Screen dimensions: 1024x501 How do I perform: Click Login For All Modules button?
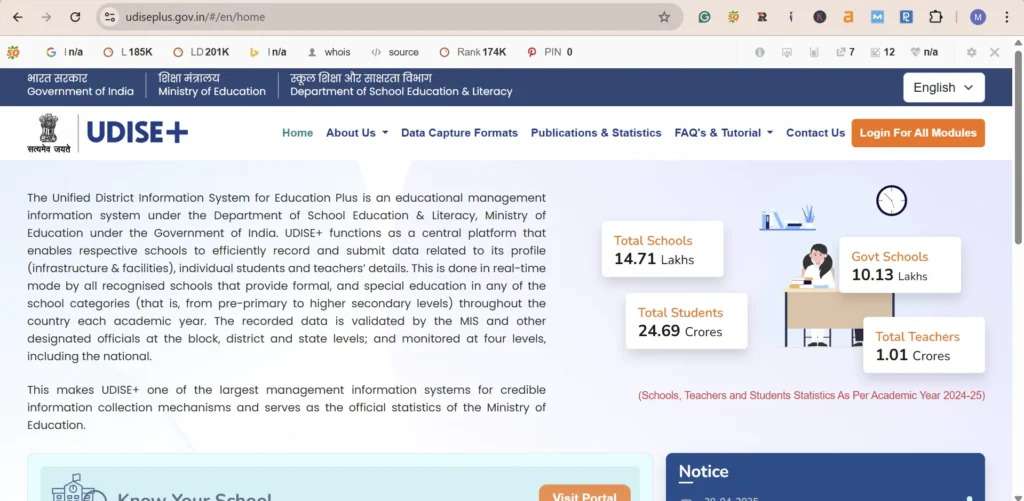[x=917, y=133]
